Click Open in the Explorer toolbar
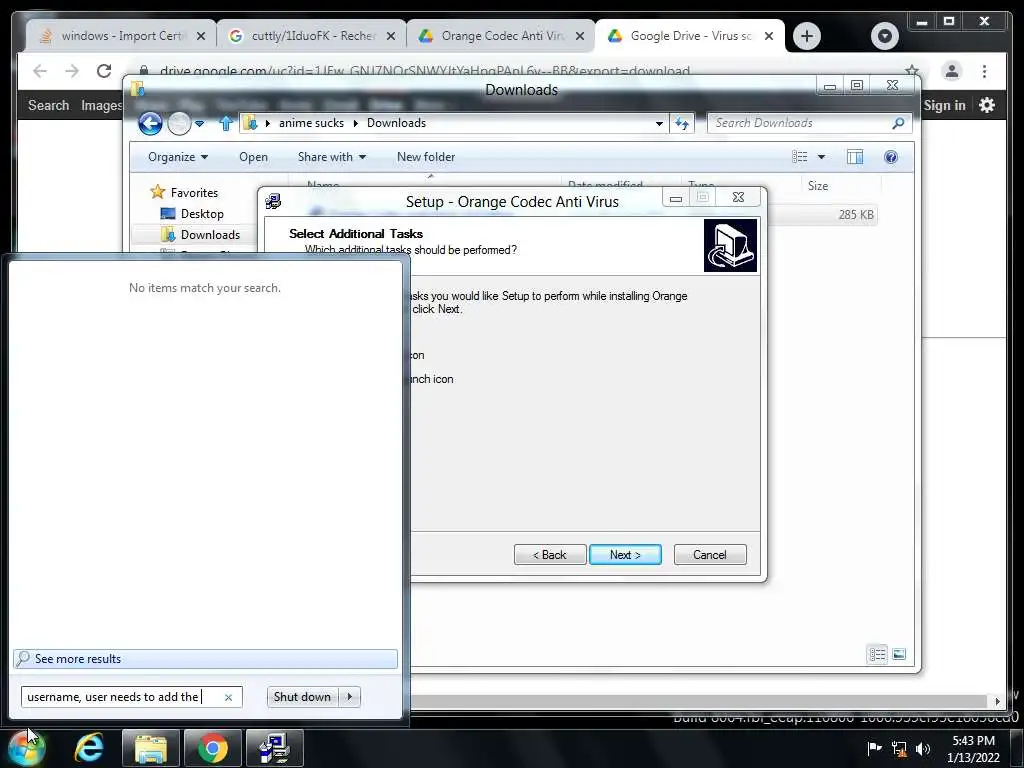Image resolution: width=1024 pixels, height=768 pixels. point(253,157)
